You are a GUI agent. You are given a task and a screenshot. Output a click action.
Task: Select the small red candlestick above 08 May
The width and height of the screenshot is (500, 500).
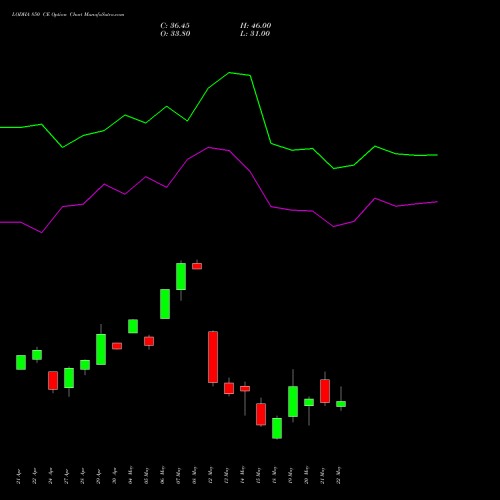[197, 266]
